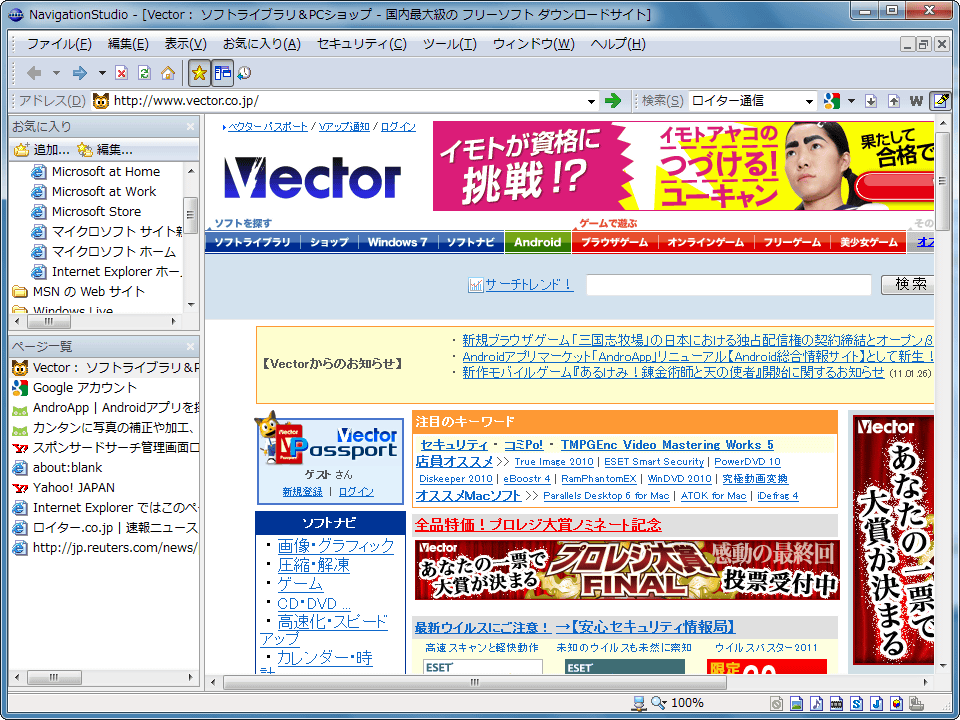The width and height of the screenshot is (960, 720).
Task: Stop loading with the red X icon
Action: click(x=122, y=73)
